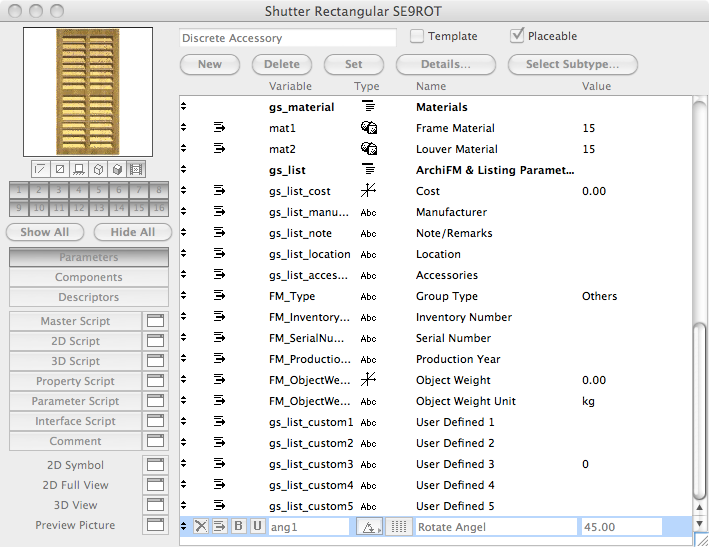Open the Descriptors tab
This screenshot has height=547, width=709.
tap(89, 297)
